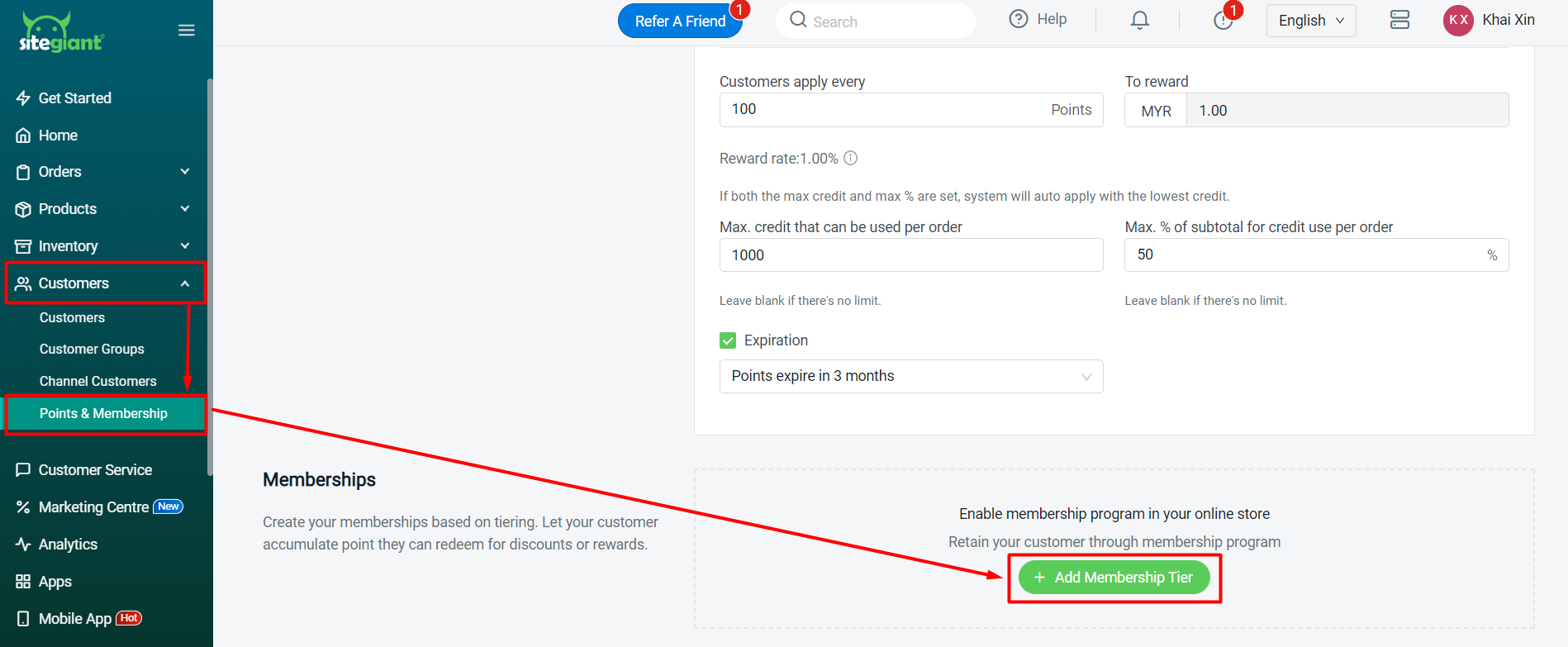Click the Reward rate info icon
1568x647 pixels.
click(850, 158)
